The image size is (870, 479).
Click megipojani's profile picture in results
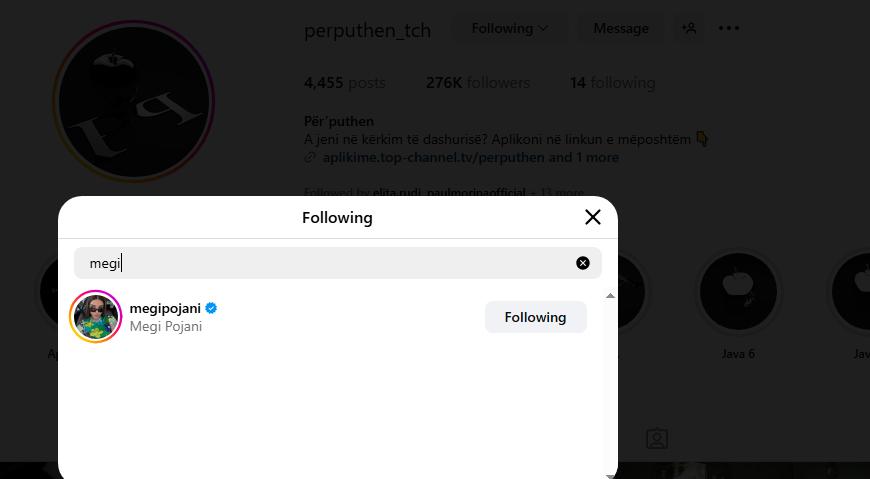[x=96, y=317]
